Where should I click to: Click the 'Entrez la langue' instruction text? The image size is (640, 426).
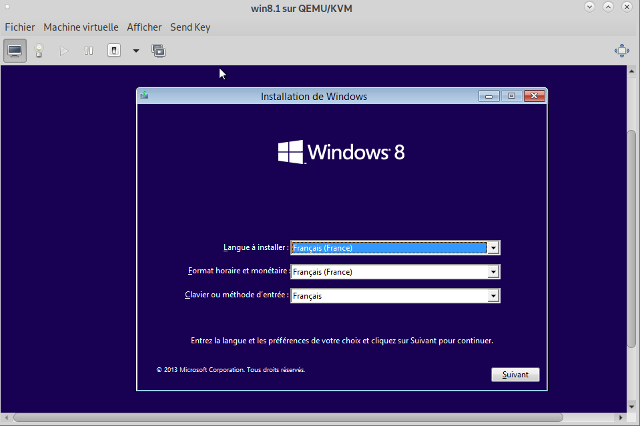(x=342, y=340)
